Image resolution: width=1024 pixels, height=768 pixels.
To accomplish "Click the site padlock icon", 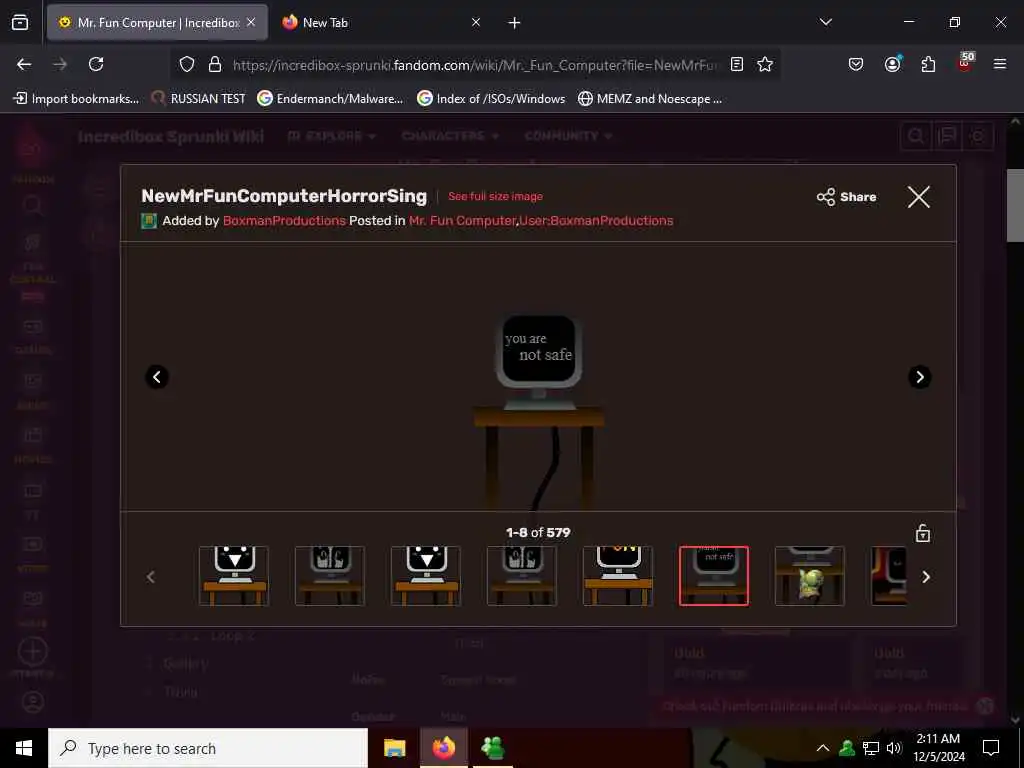I will [x=215, y=64].
